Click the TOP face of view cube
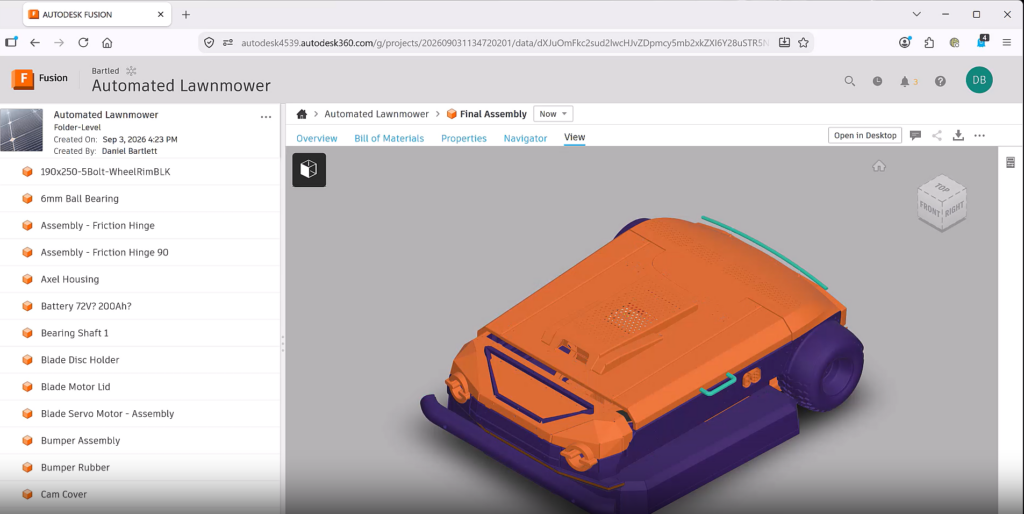Viewport: 1024px width, 514px height. (942, 187)
